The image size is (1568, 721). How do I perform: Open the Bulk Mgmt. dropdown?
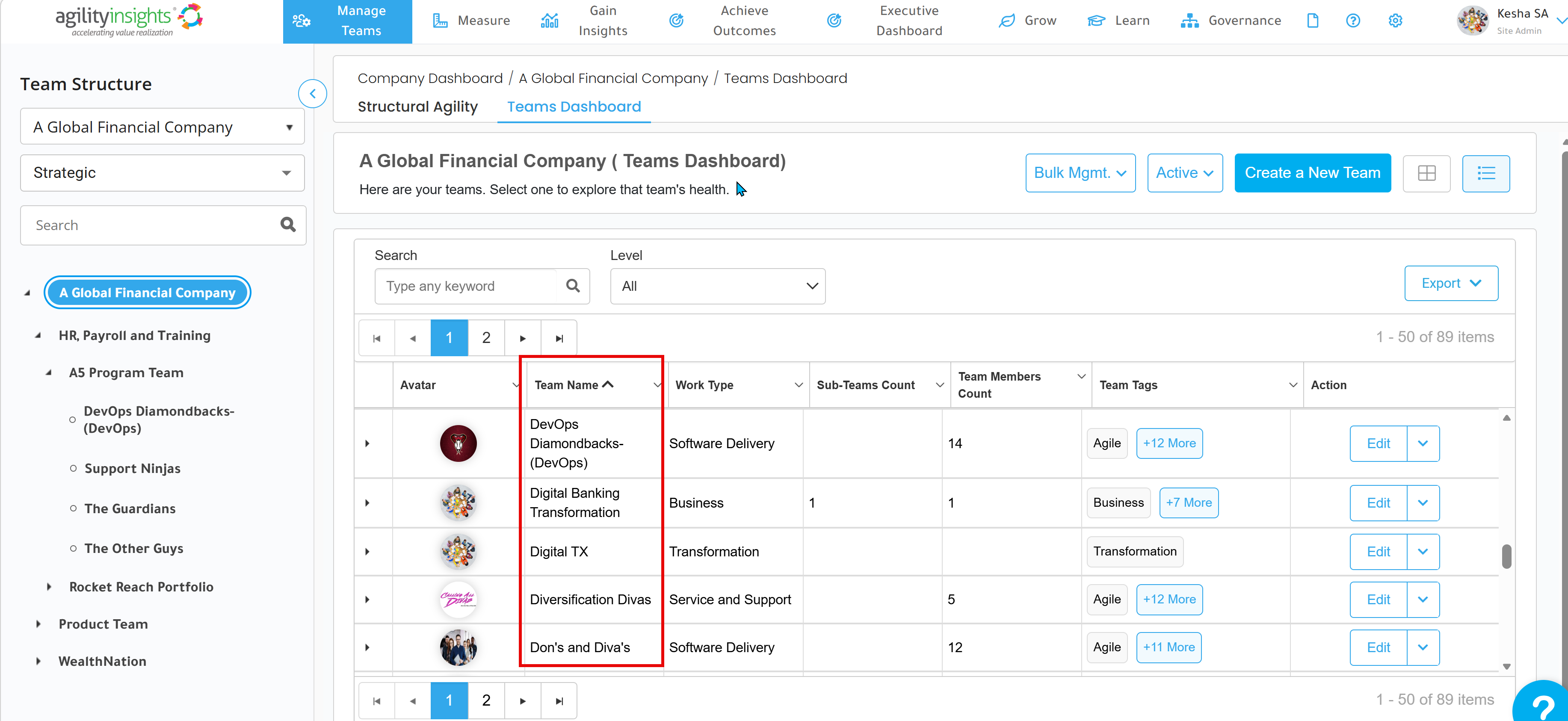click(x=1080, y=173)
